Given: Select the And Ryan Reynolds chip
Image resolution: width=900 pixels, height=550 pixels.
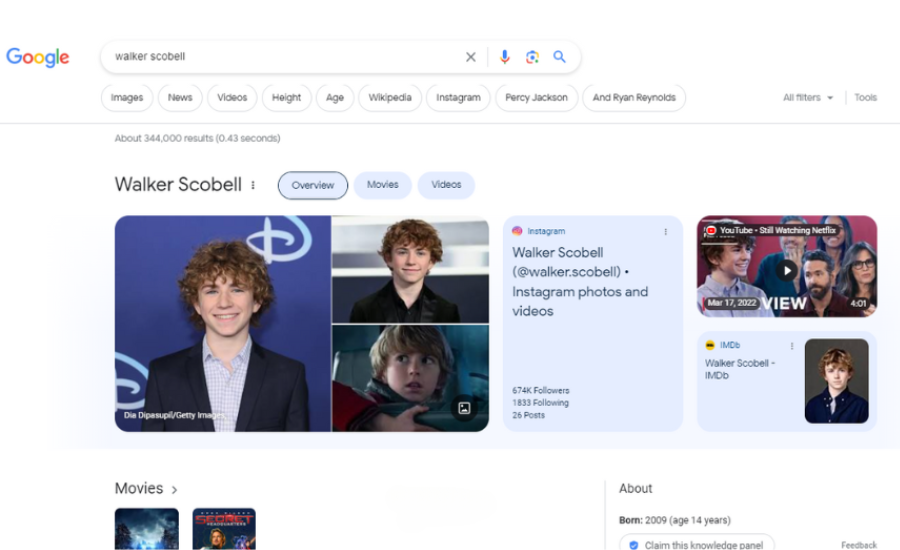Looking at the screenshot, I should [634, 98].
